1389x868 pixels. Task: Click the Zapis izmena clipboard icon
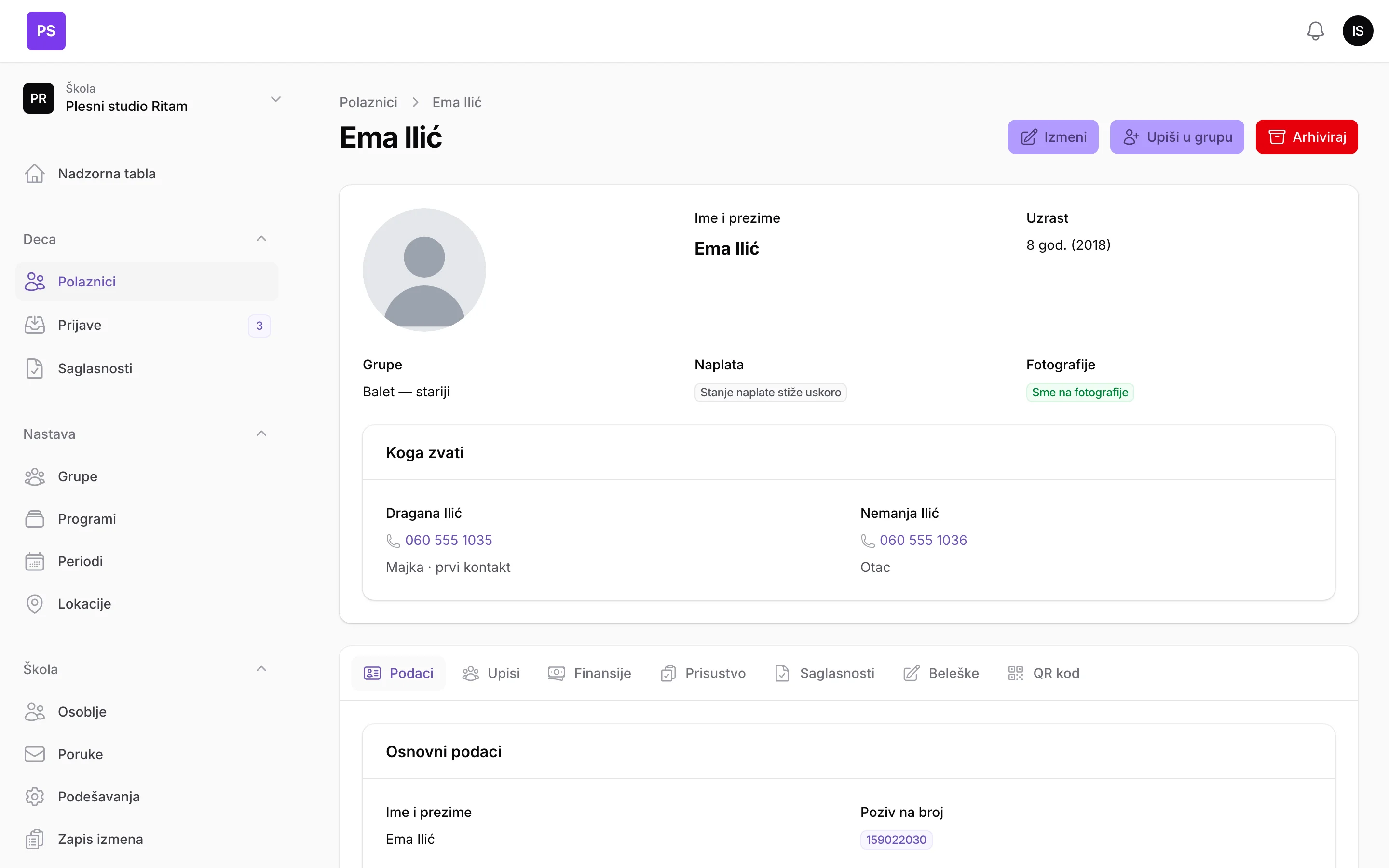pos(34,839)
